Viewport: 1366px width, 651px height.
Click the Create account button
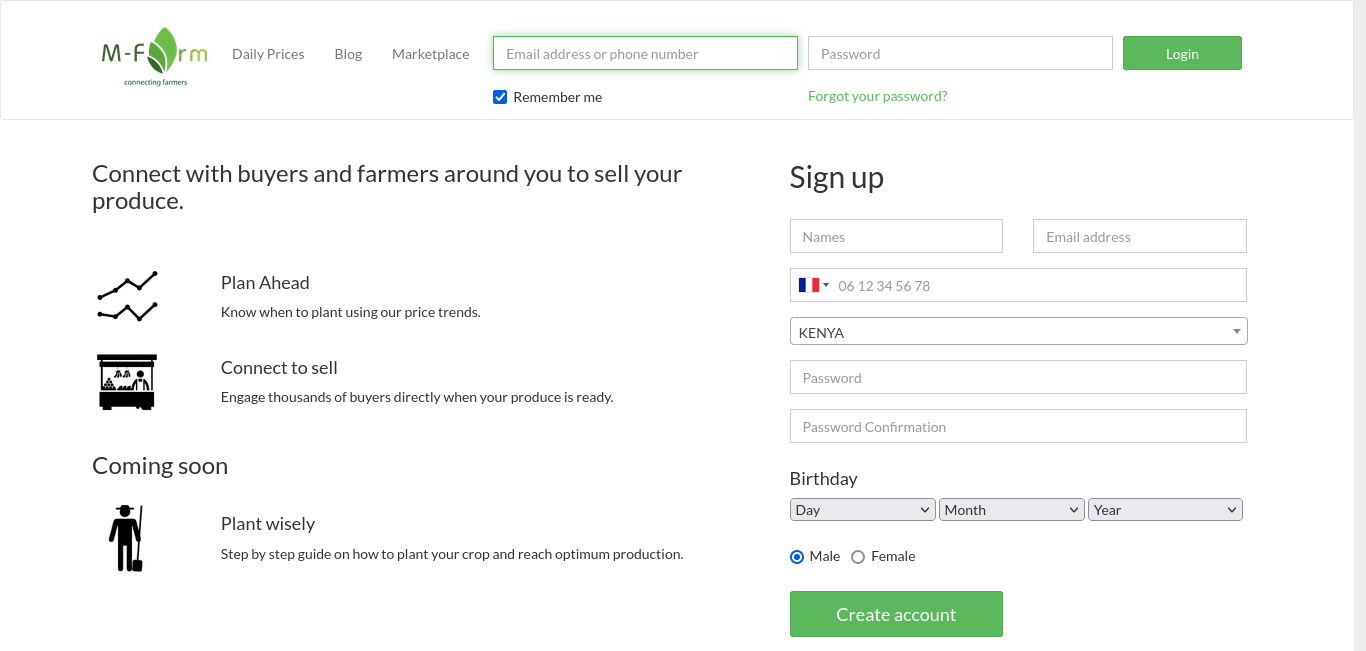(x=896, y=614)
